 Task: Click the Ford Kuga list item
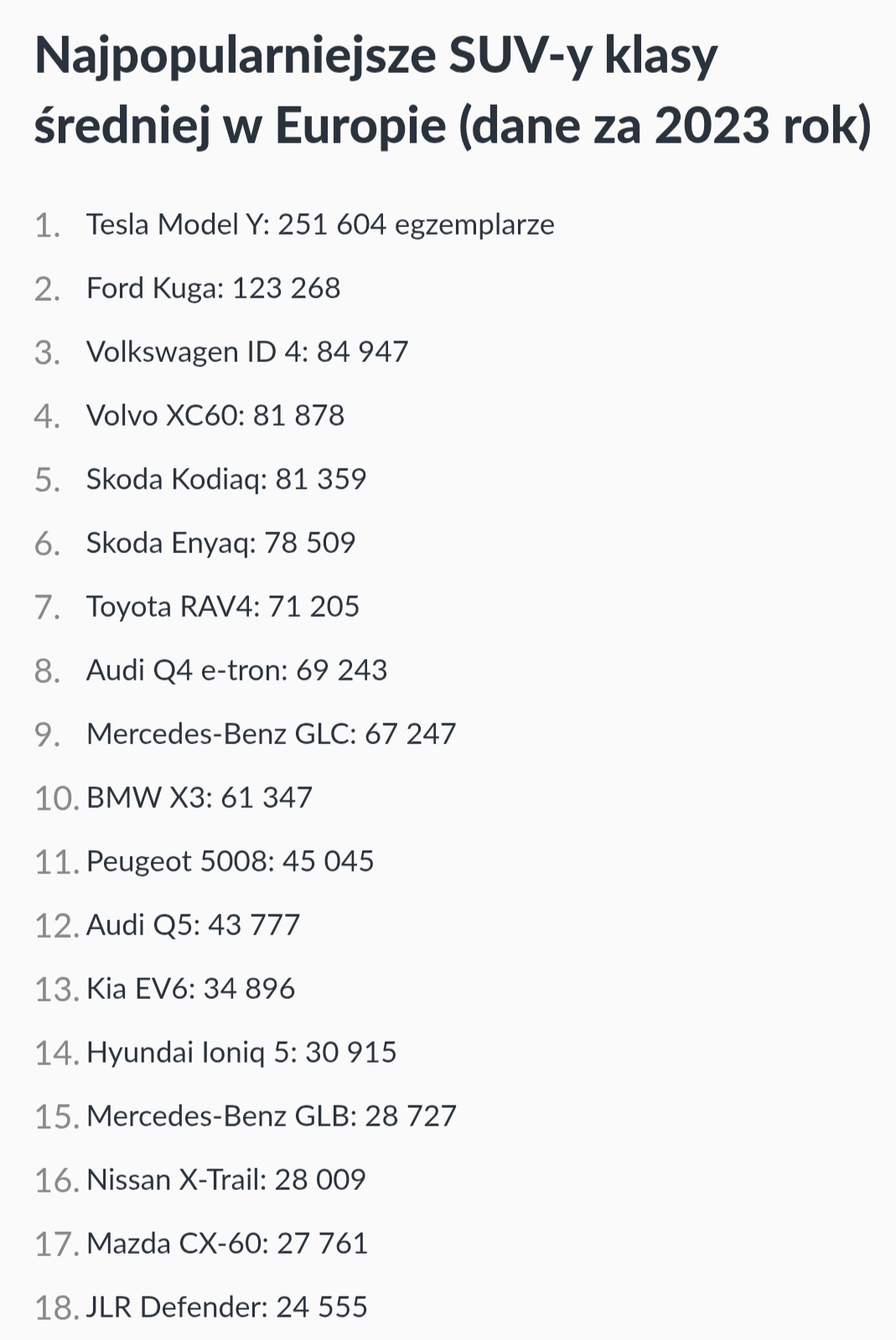coord(213,288)
